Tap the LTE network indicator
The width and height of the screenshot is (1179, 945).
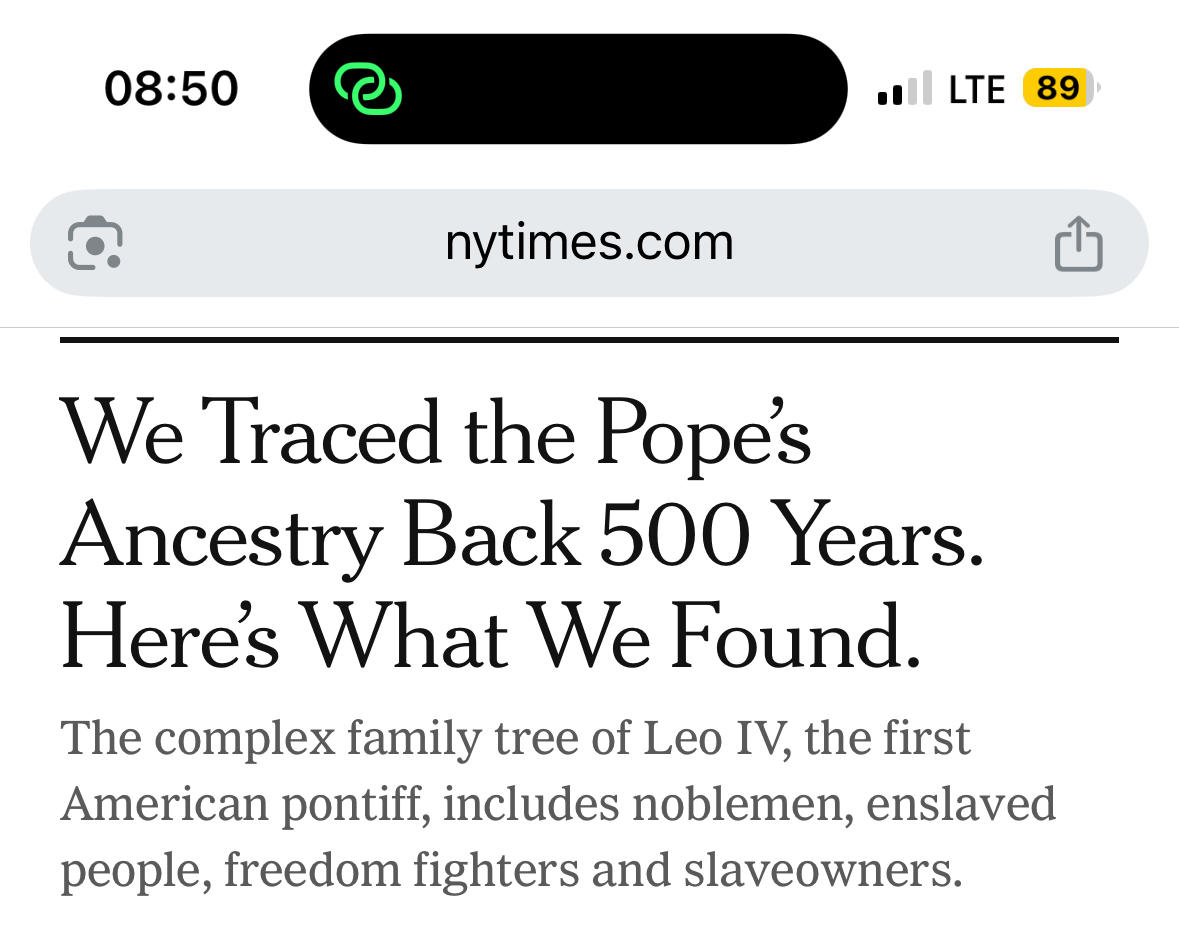976,89
